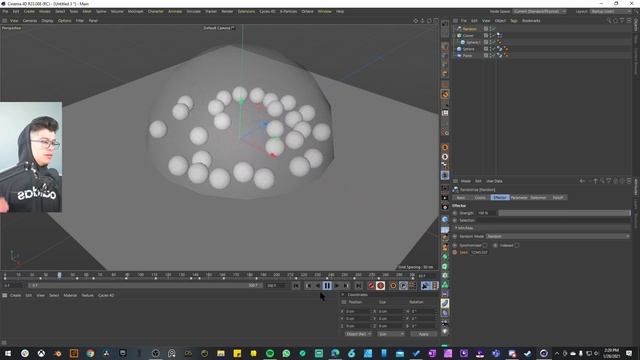Open the Object (Rel) dropdown
The width and height of the screenshot is (640, 360).
[x=358, y=334]
